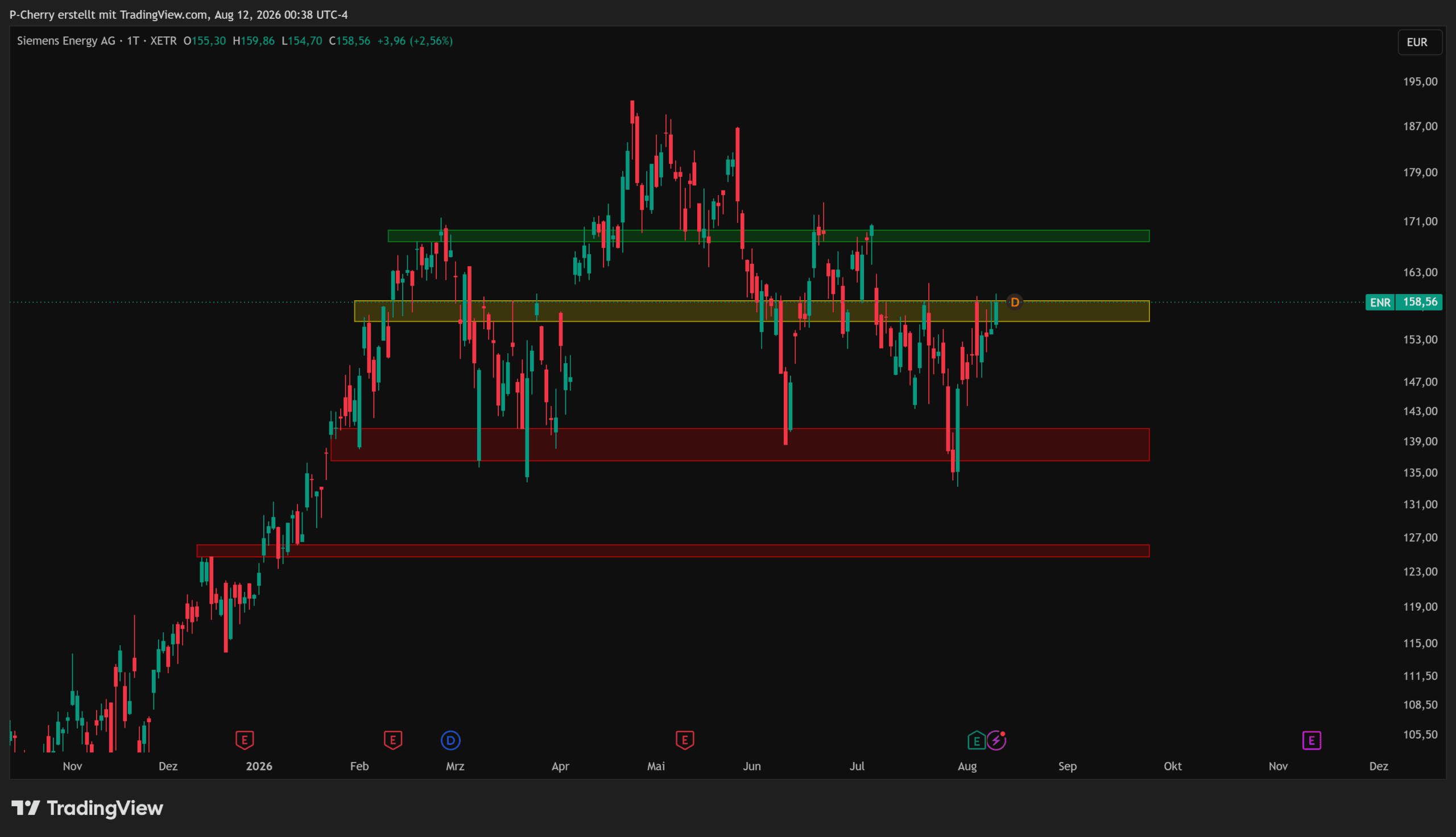The image size is (1456, 837).
Task: Click the Siemens Energy AG symbol title
Action: tap(66, 41)
